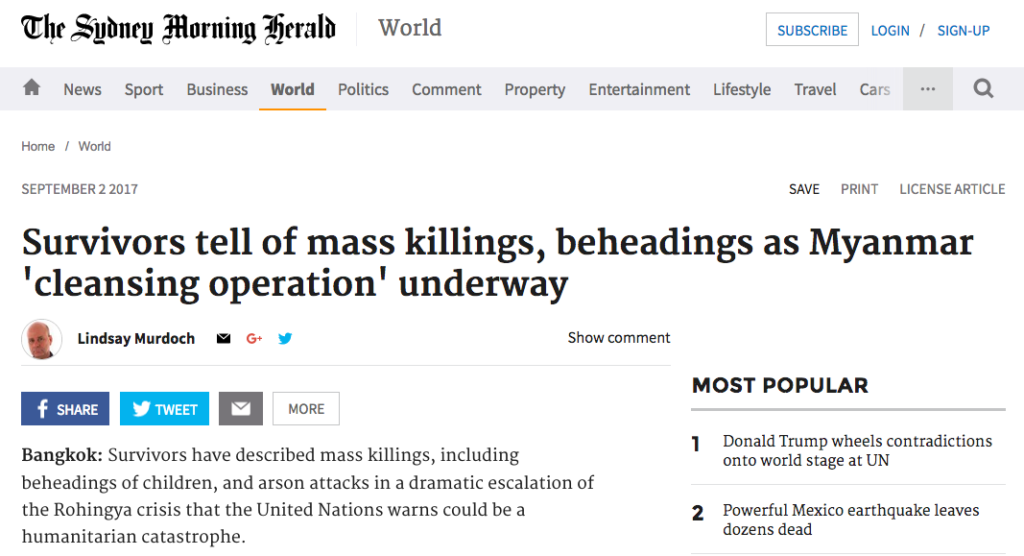Tweet this article
This screenshot has height=556, width=1024.
165,409
